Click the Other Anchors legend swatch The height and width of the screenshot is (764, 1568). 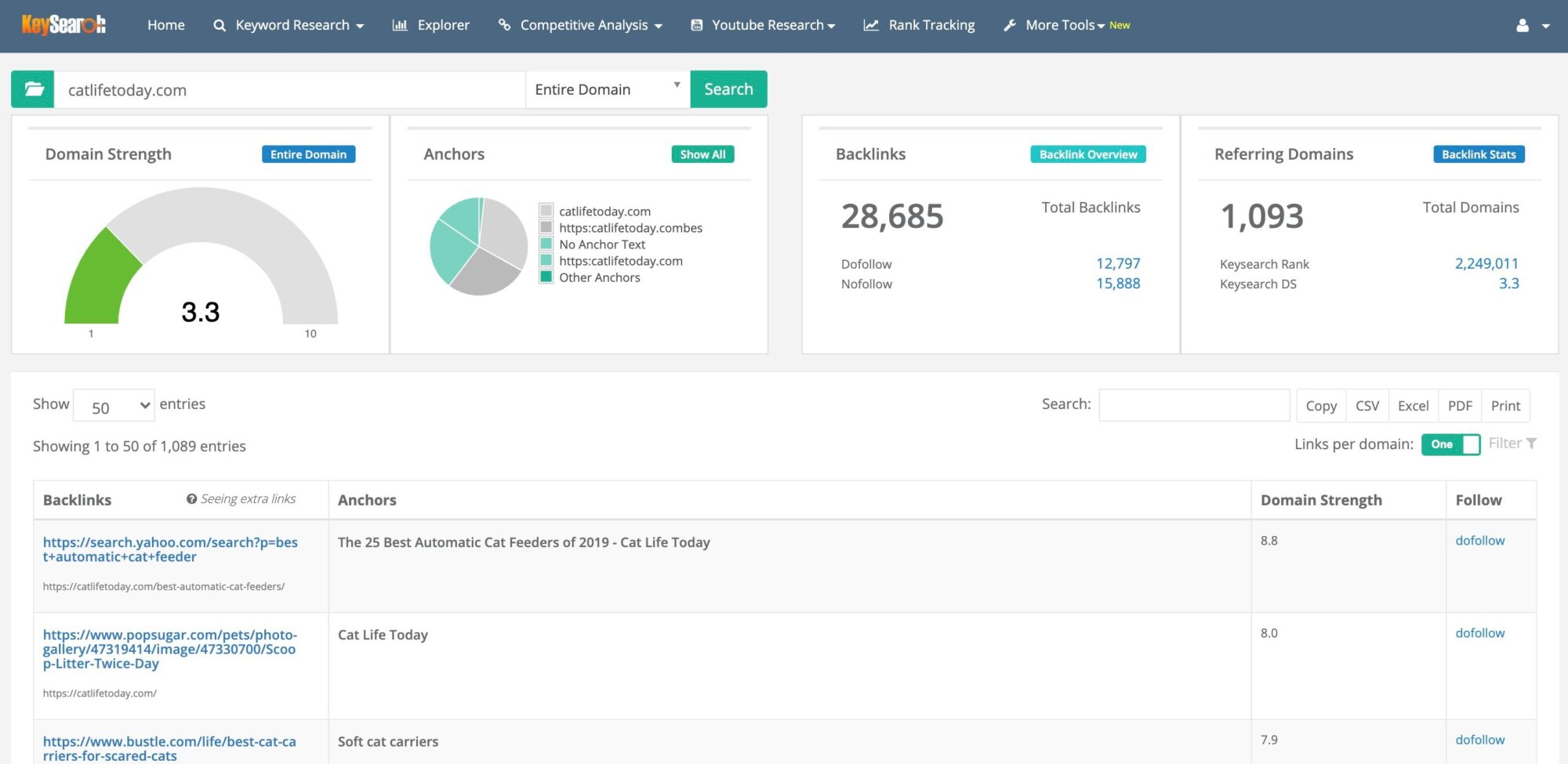point(546,277)
